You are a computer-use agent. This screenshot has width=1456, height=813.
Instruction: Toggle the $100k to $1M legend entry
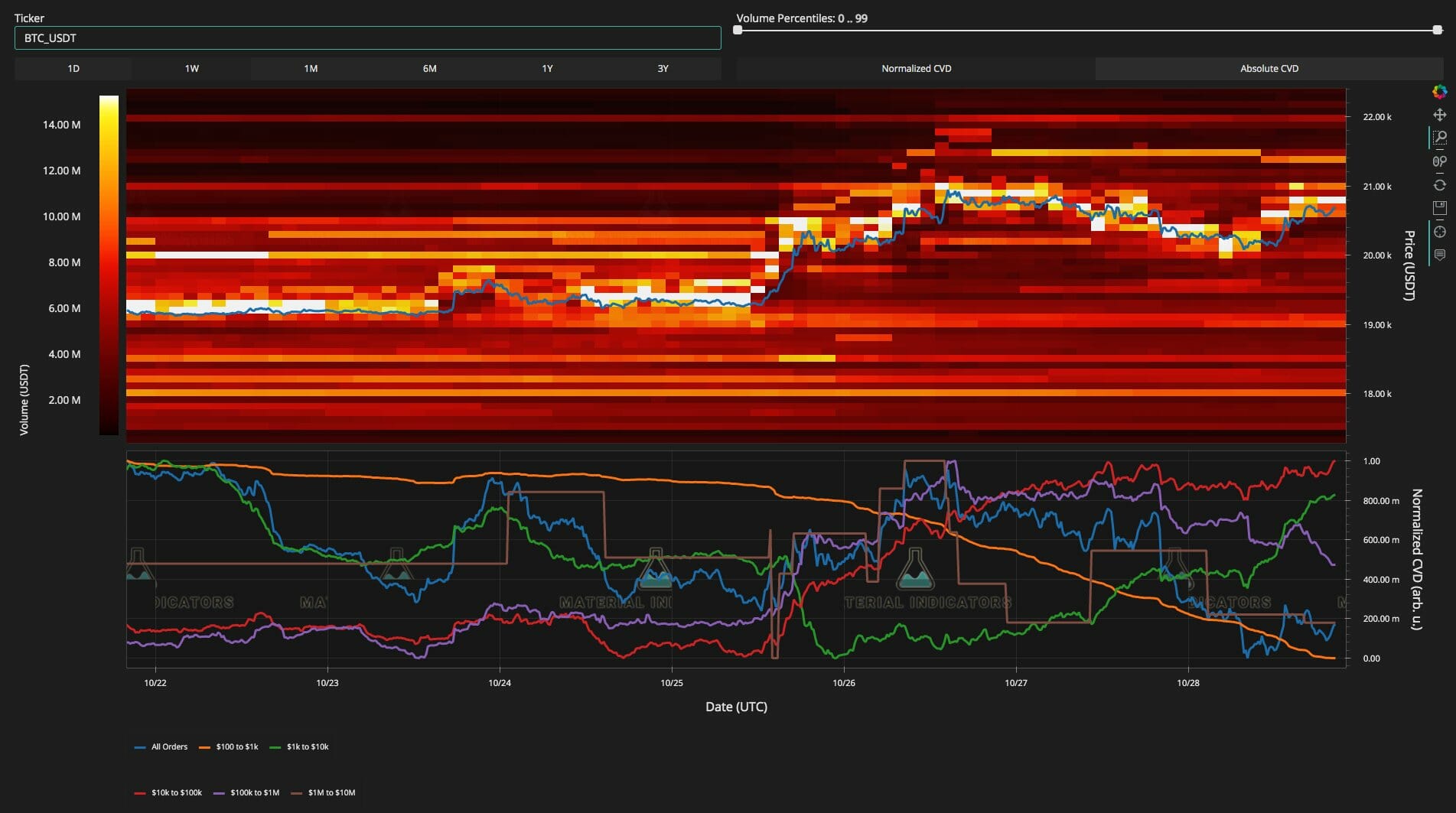tap(246, 792)
